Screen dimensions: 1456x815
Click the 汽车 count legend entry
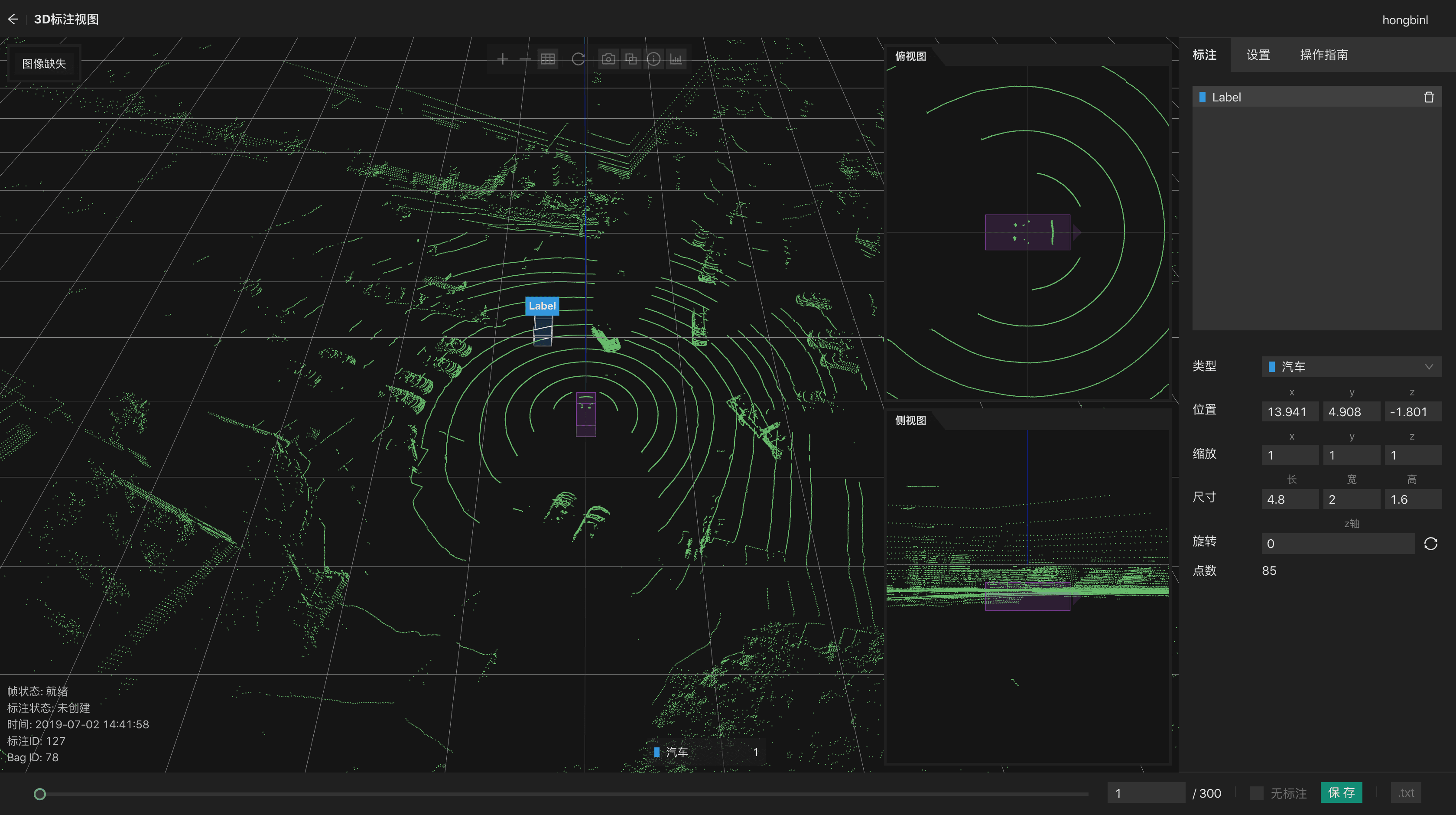pos(706,752)
